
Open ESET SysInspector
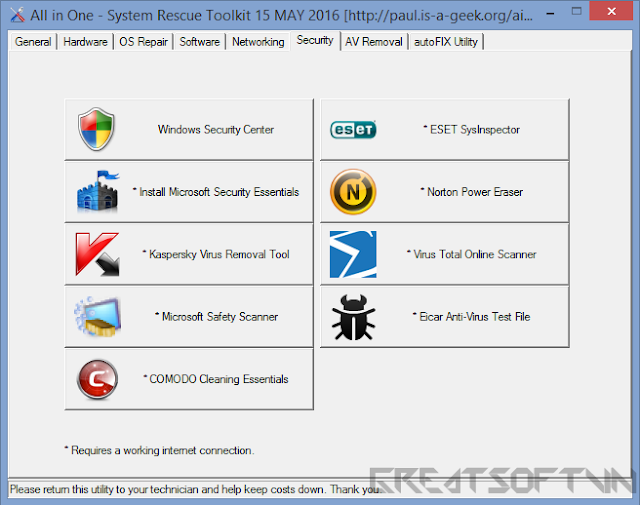coord(445,129)
